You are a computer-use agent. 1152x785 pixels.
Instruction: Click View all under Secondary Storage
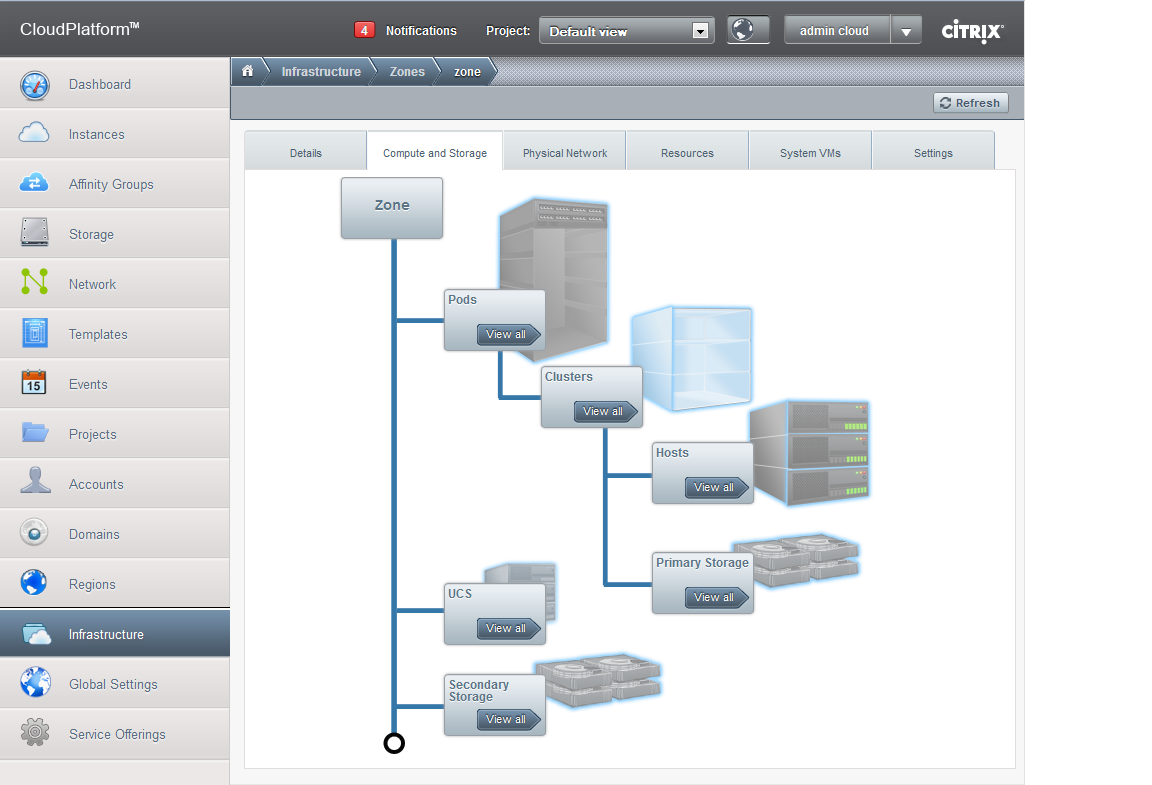point(508,720)
